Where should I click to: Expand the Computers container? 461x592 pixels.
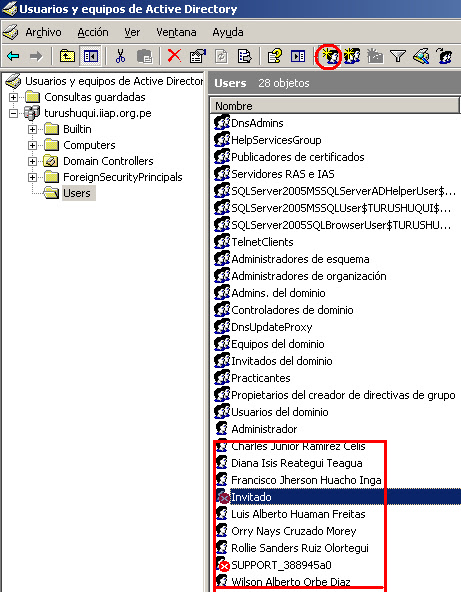pyautogui.click(x=32, y=145)
